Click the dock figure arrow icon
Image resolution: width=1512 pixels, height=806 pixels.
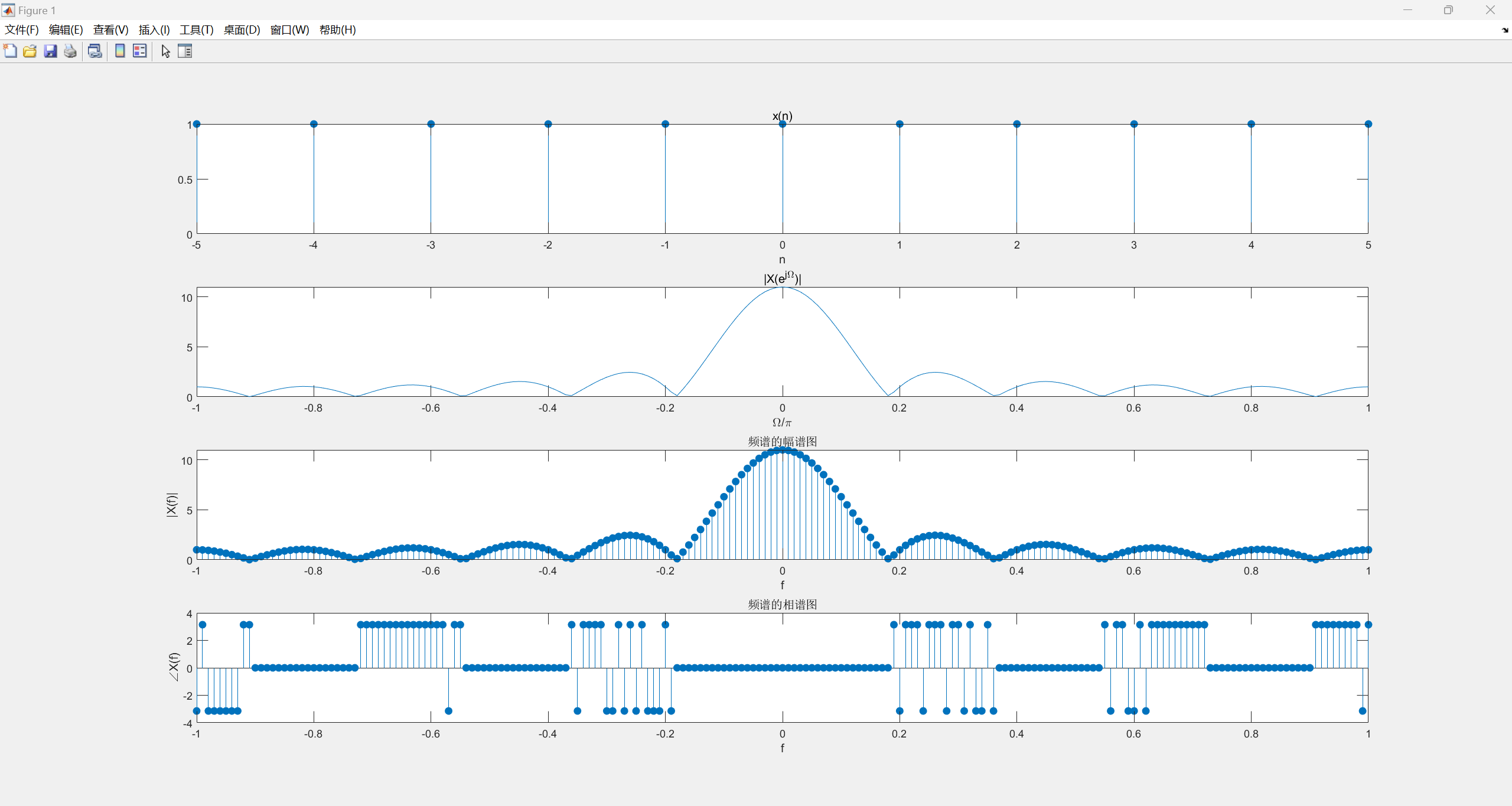[1504, 30]
